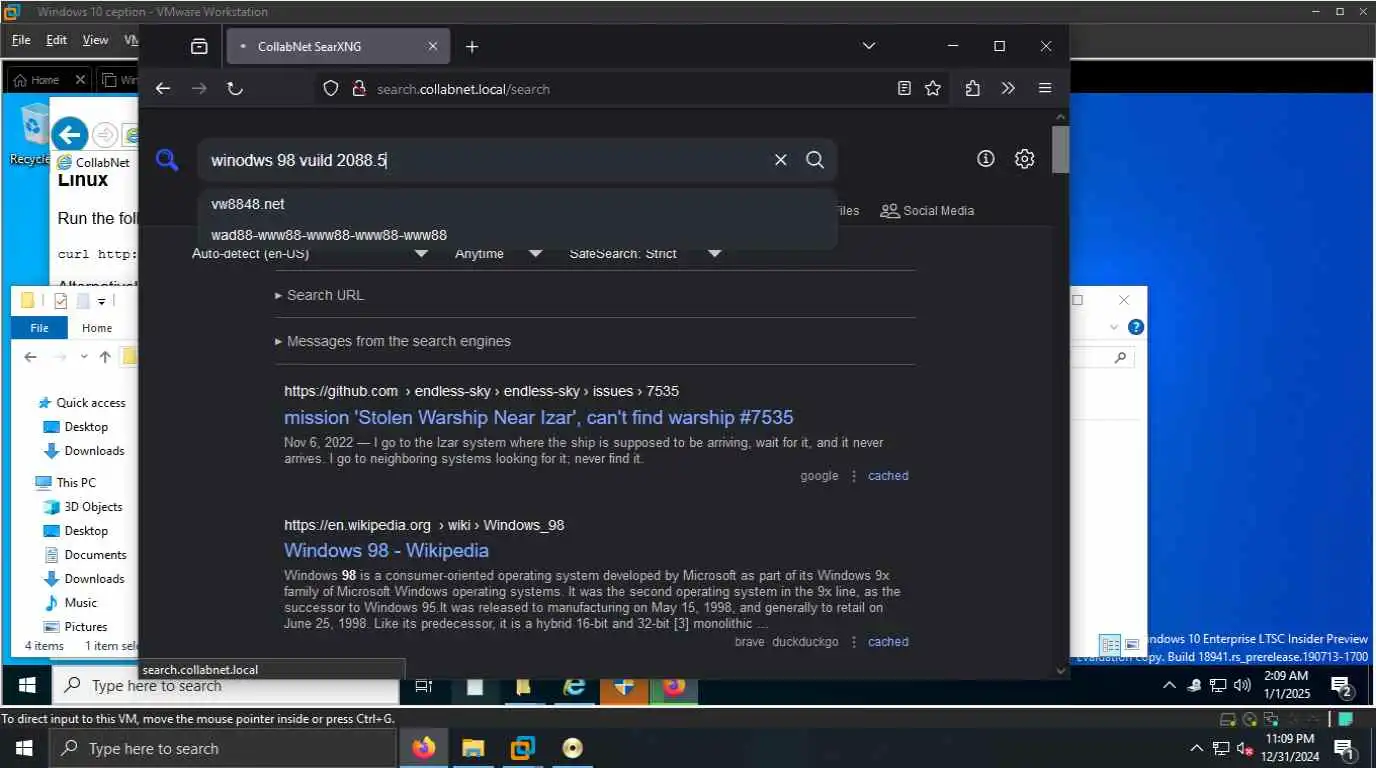The width and height of the screenshot is (1376, 768).
Task: Open recent locations dropdown in File Explorer
Action: 84,357
